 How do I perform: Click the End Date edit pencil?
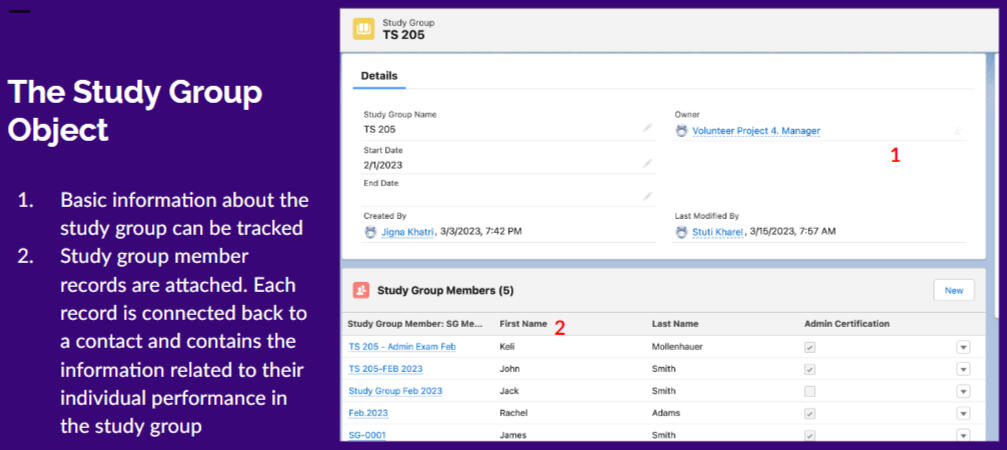point(648,197)
